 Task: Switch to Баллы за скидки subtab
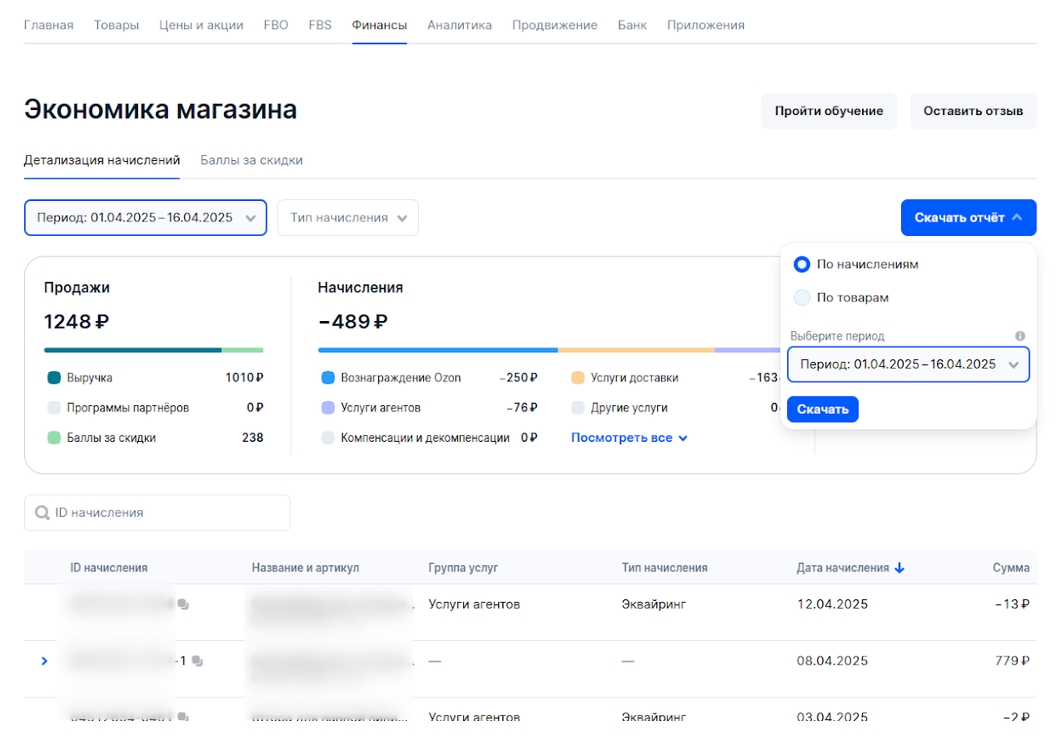click(x=251, y=160)
